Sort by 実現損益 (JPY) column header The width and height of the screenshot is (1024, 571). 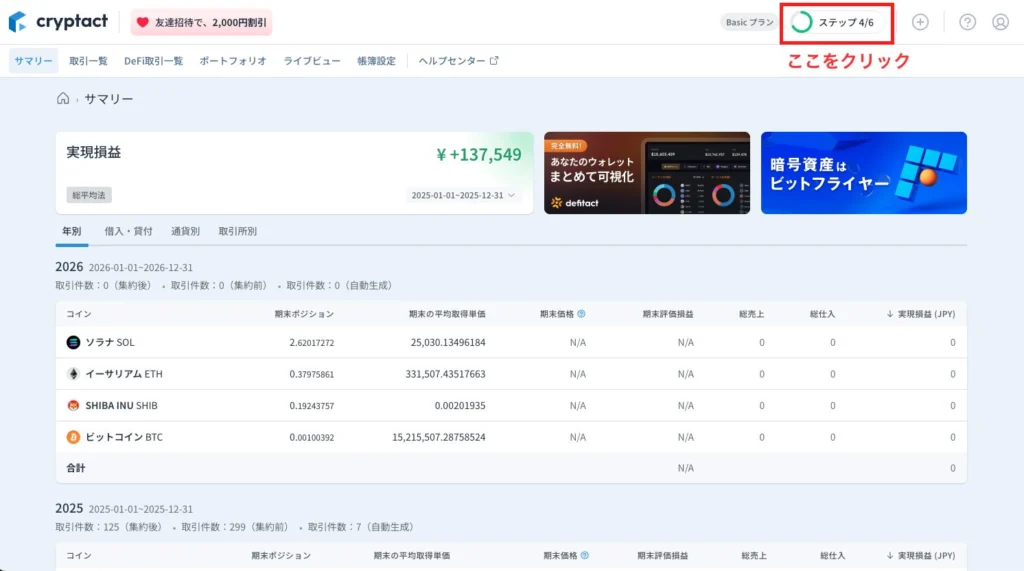(920, 314)
